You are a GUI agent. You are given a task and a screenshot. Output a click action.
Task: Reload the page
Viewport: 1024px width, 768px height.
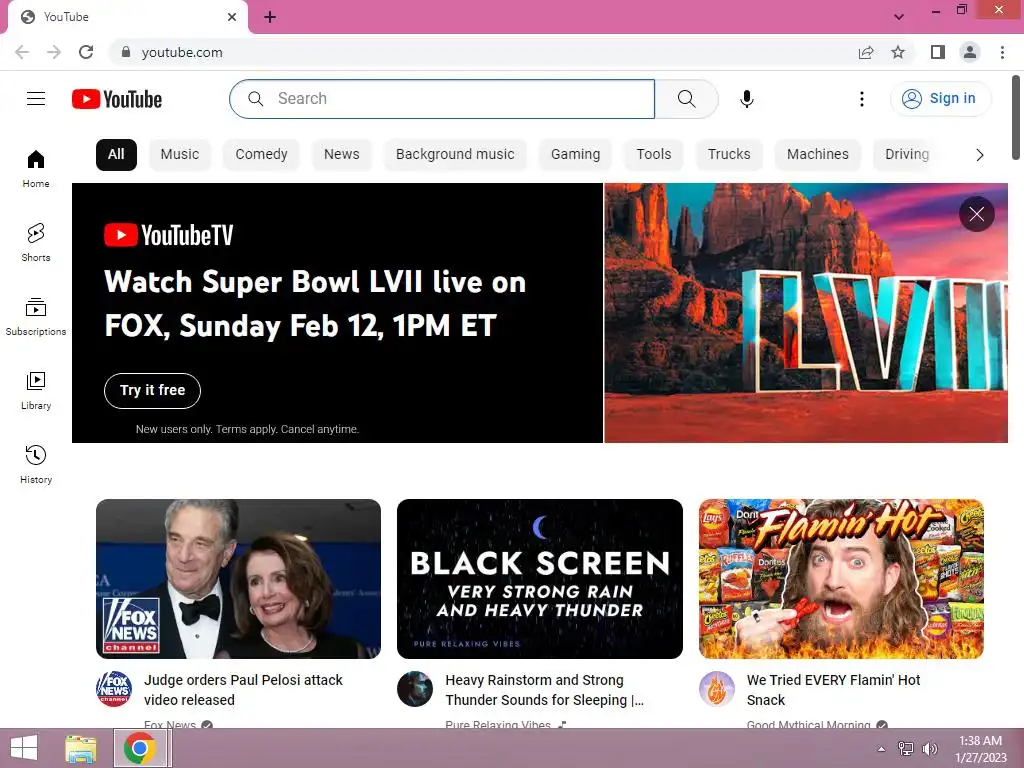click(86, 52)
